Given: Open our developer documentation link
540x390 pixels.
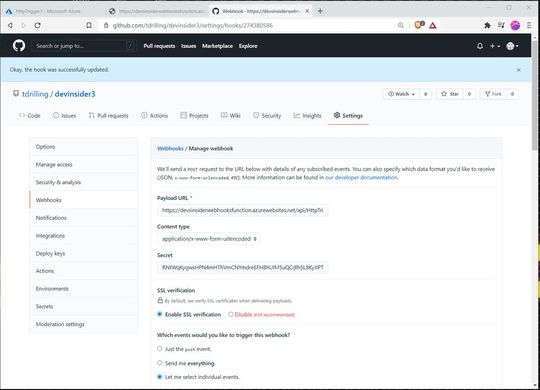Looking at the screenshot, I should click(361, 177).
